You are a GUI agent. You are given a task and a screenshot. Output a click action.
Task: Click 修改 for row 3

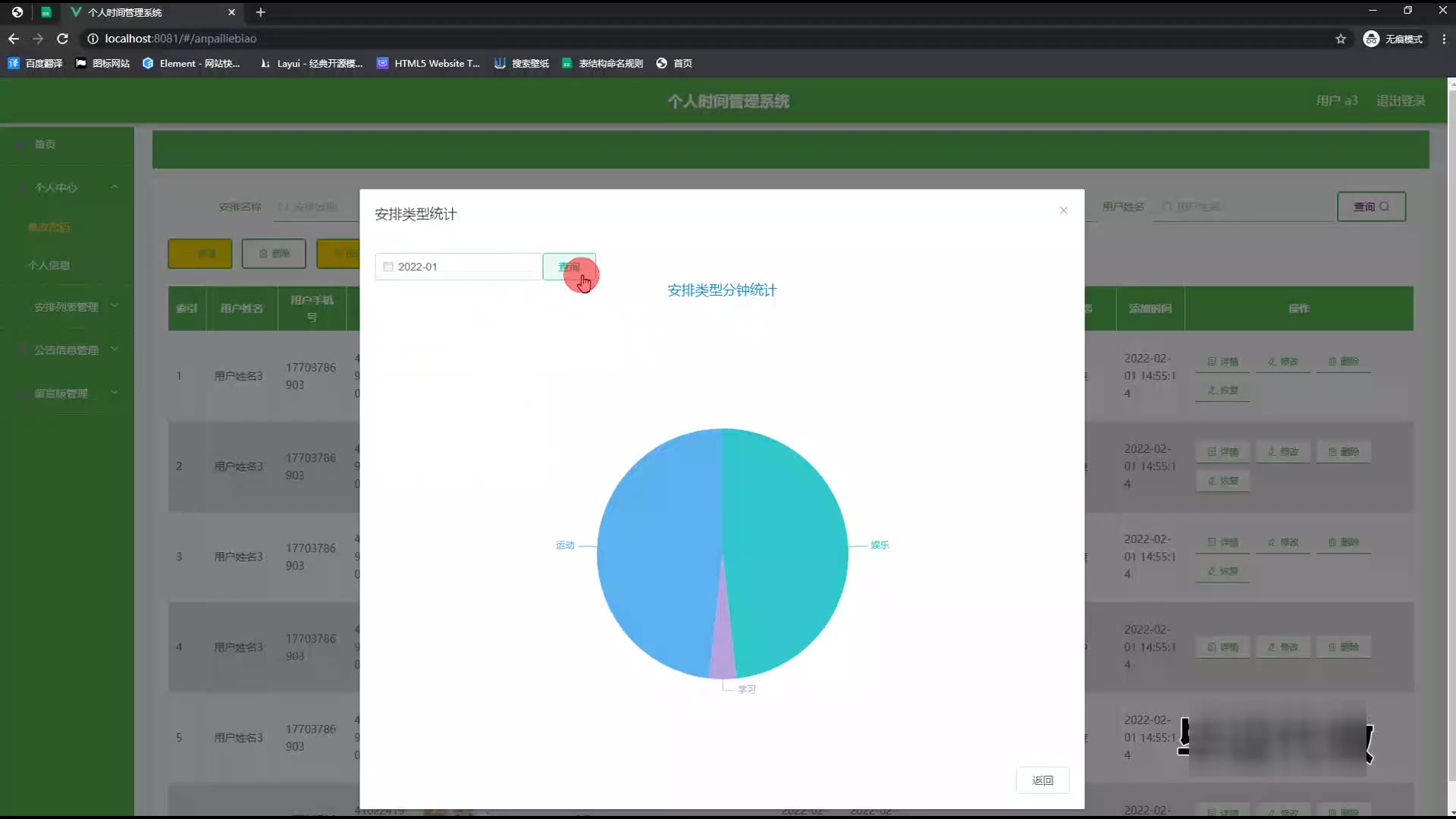click(1283, 543)
